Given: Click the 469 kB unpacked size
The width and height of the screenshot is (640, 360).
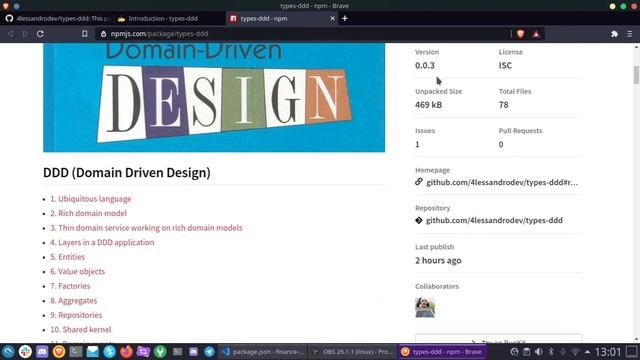Looking at the screenshot, I should coord(429,105).
